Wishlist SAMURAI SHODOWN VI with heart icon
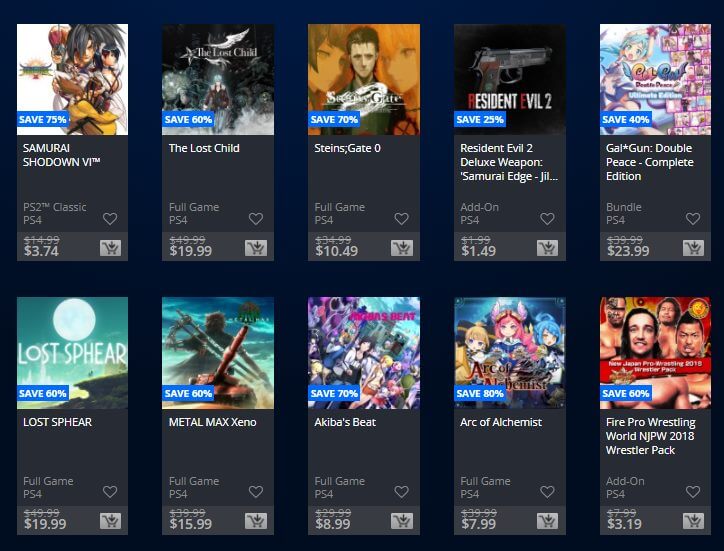Image resolution: width=724 pixels, height=551 pixels. click(x=110, y=218)
